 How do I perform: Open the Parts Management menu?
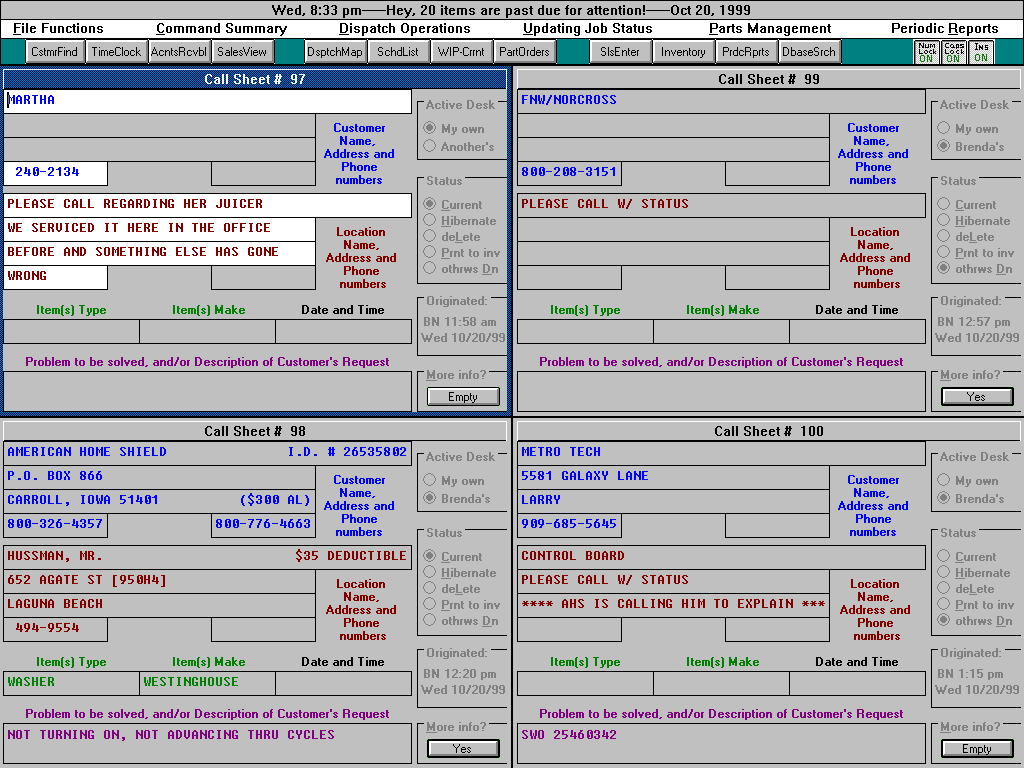pos(770,29)
